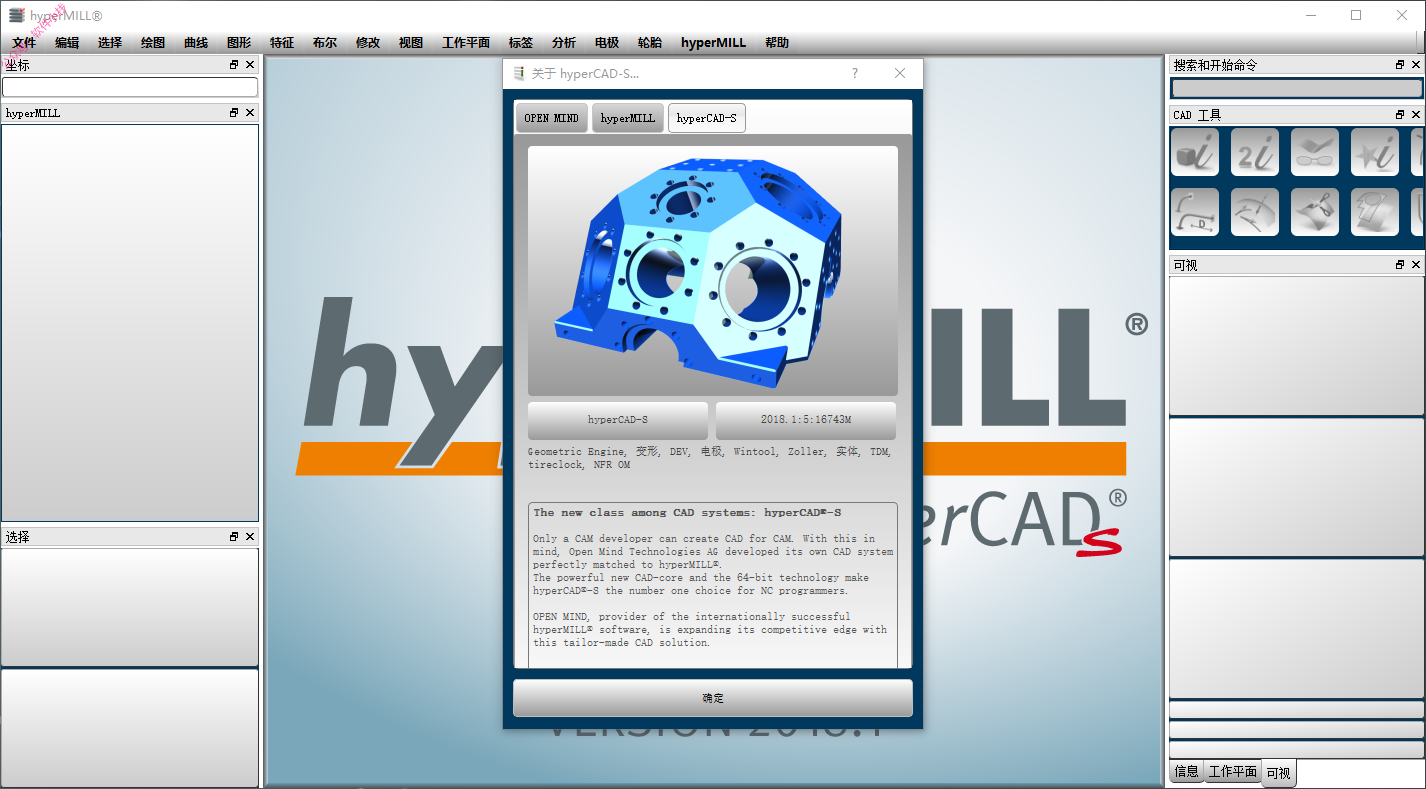Float the 可视 panel
The height and width of the screenshot is (789, 1426).
pyautogui.click(x=1400, y=265)
